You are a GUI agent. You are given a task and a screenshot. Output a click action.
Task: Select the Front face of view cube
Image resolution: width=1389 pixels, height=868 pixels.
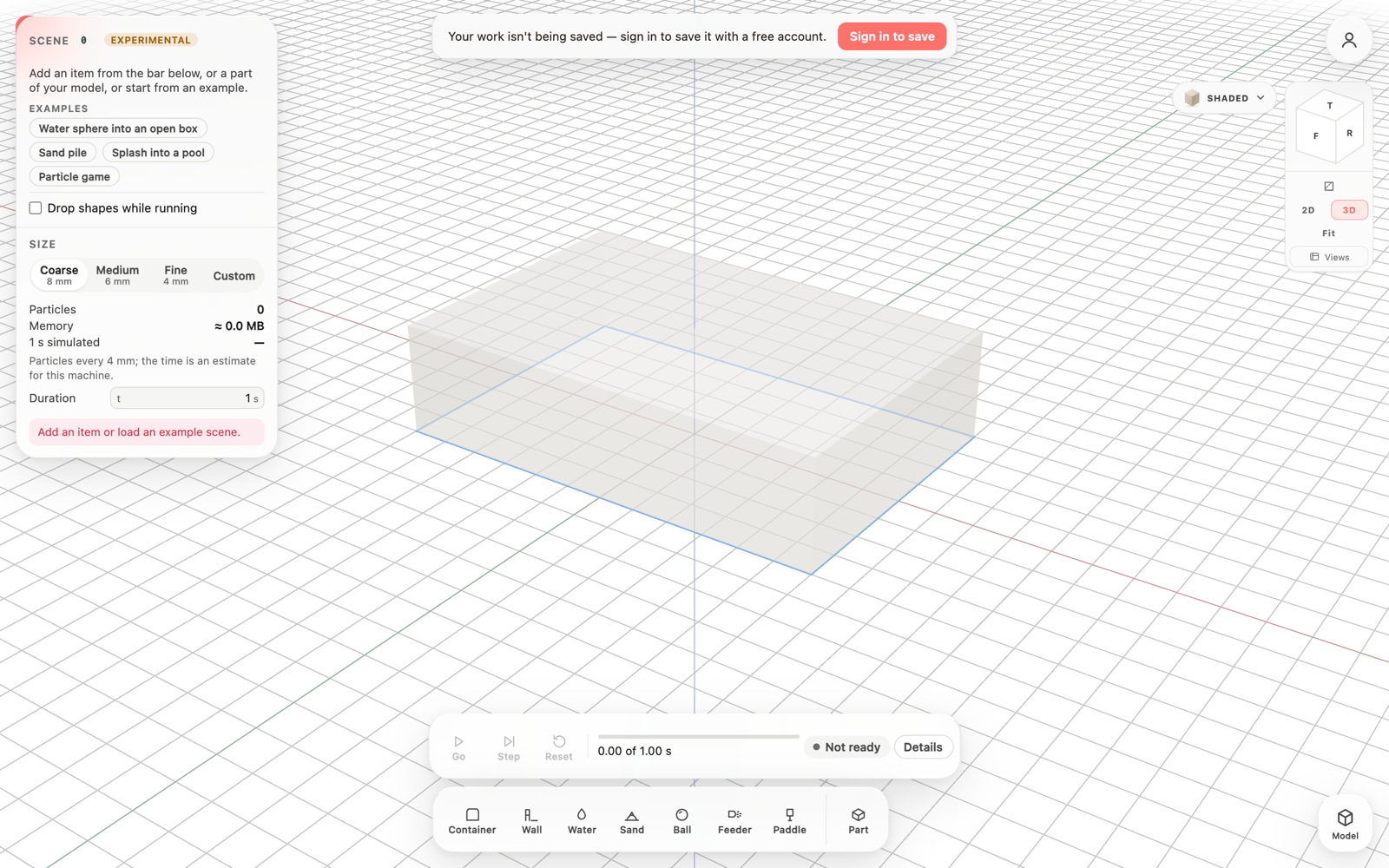(1316, 136)
